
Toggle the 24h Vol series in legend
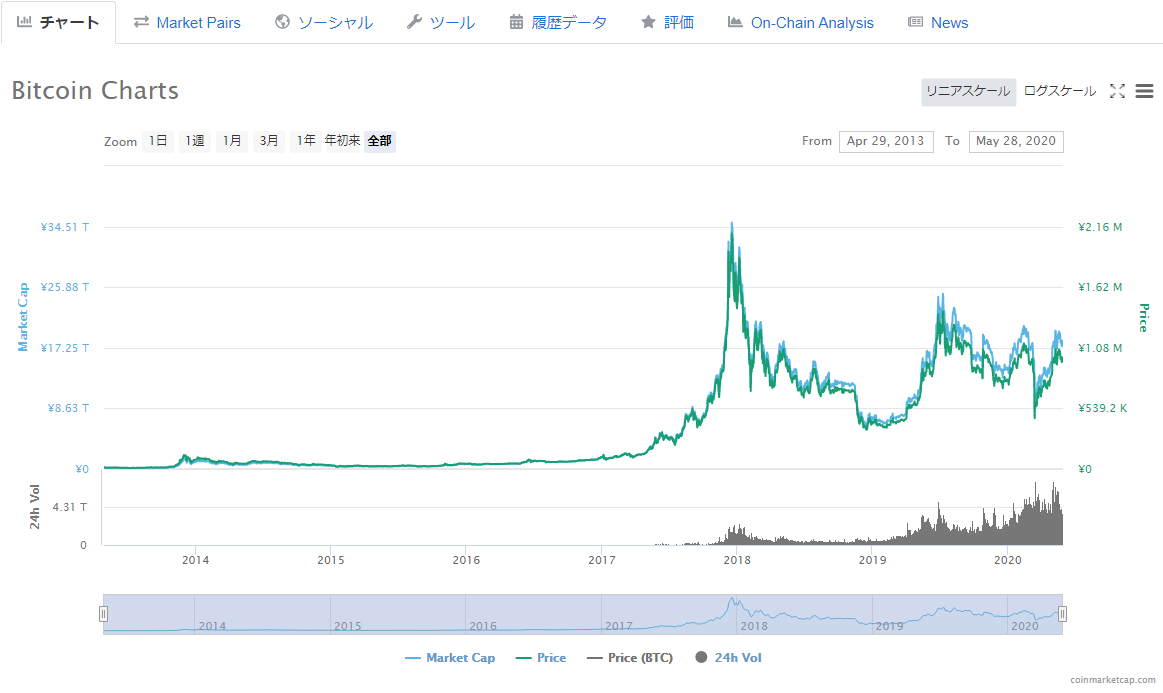[728, 658]
